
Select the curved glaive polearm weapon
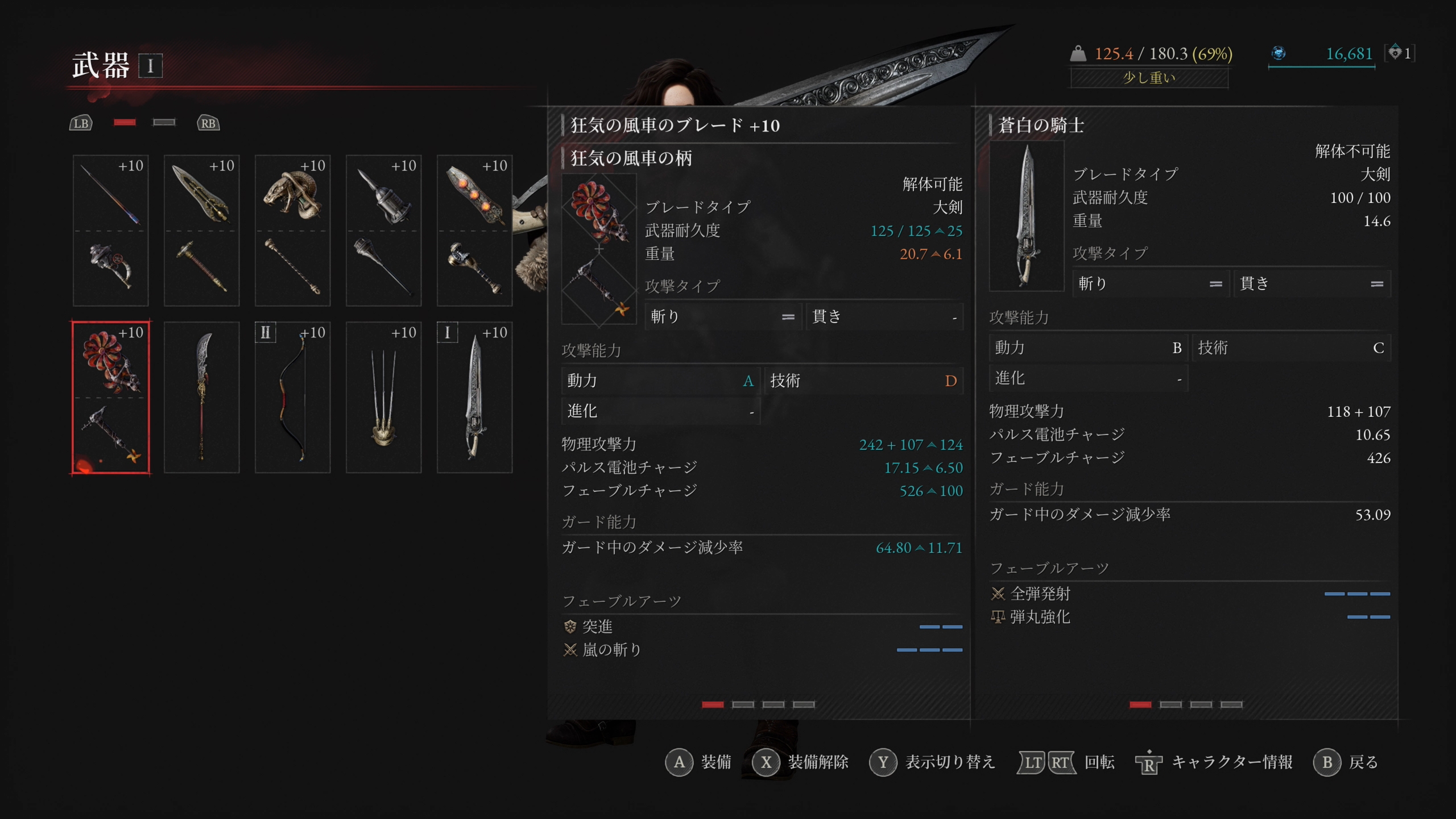click(x=201, y=397)
